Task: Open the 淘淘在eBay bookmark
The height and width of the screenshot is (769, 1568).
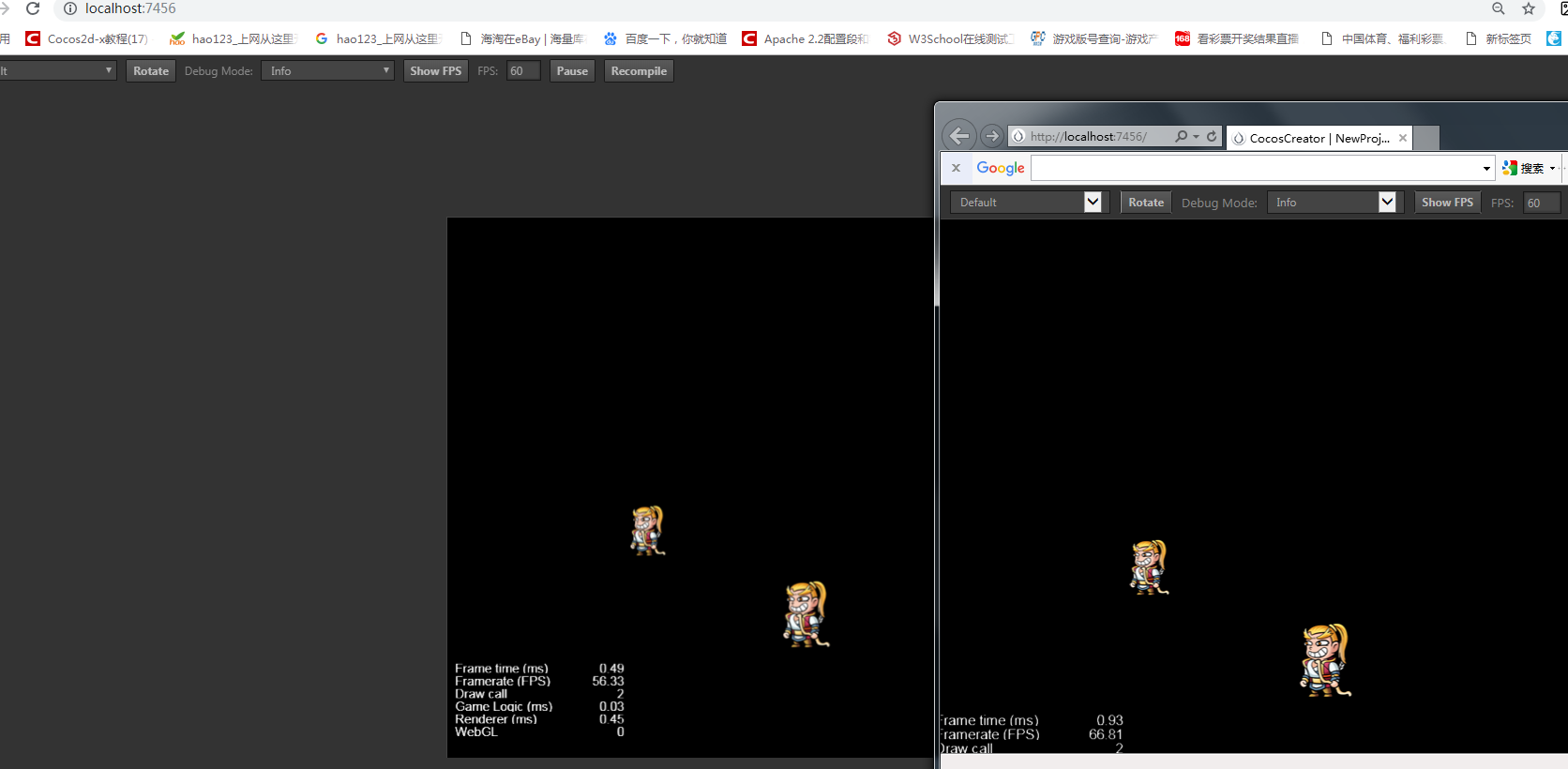Action: click(521, 38)
